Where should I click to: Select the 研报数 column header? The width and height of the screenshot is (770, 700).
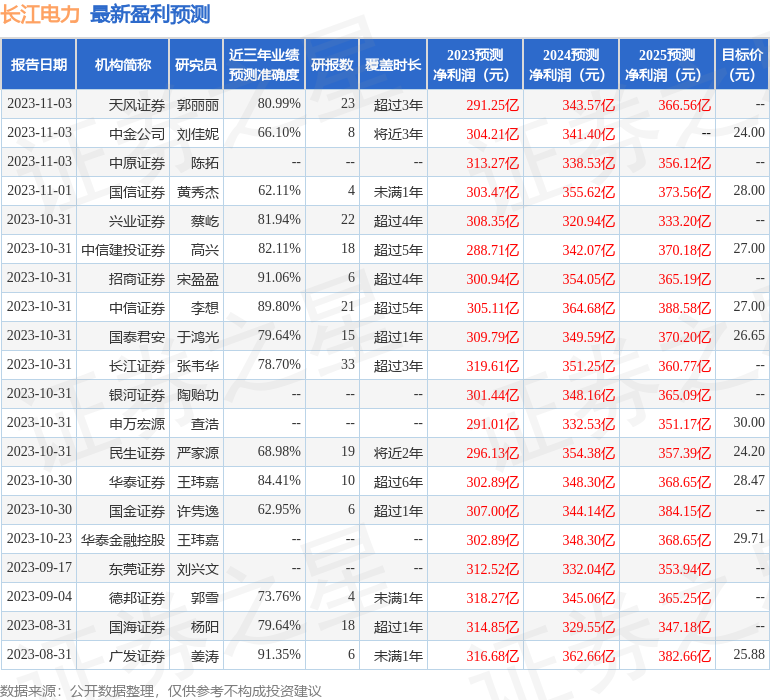point(332,64)
